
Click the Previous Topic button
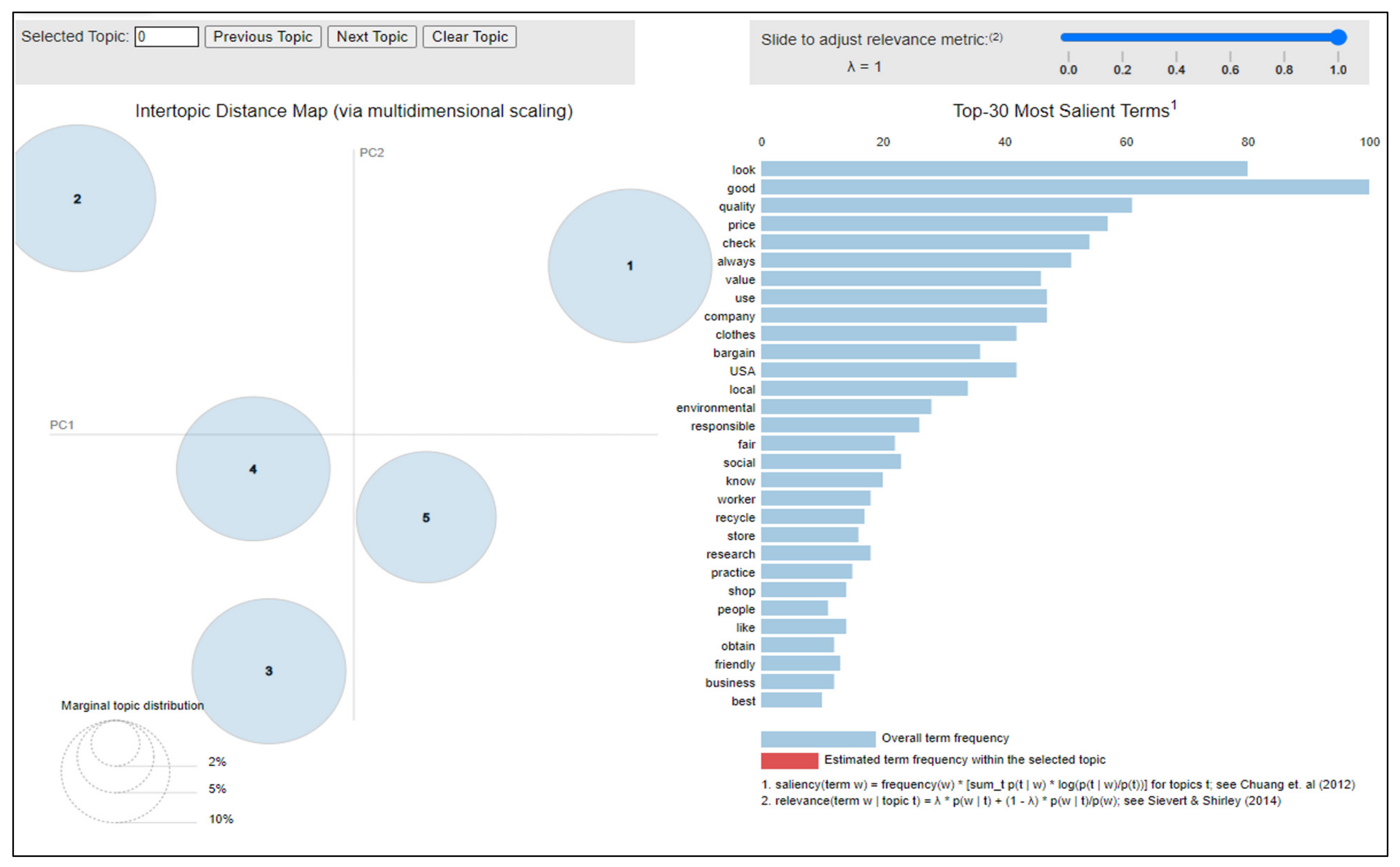coord(263,37)
